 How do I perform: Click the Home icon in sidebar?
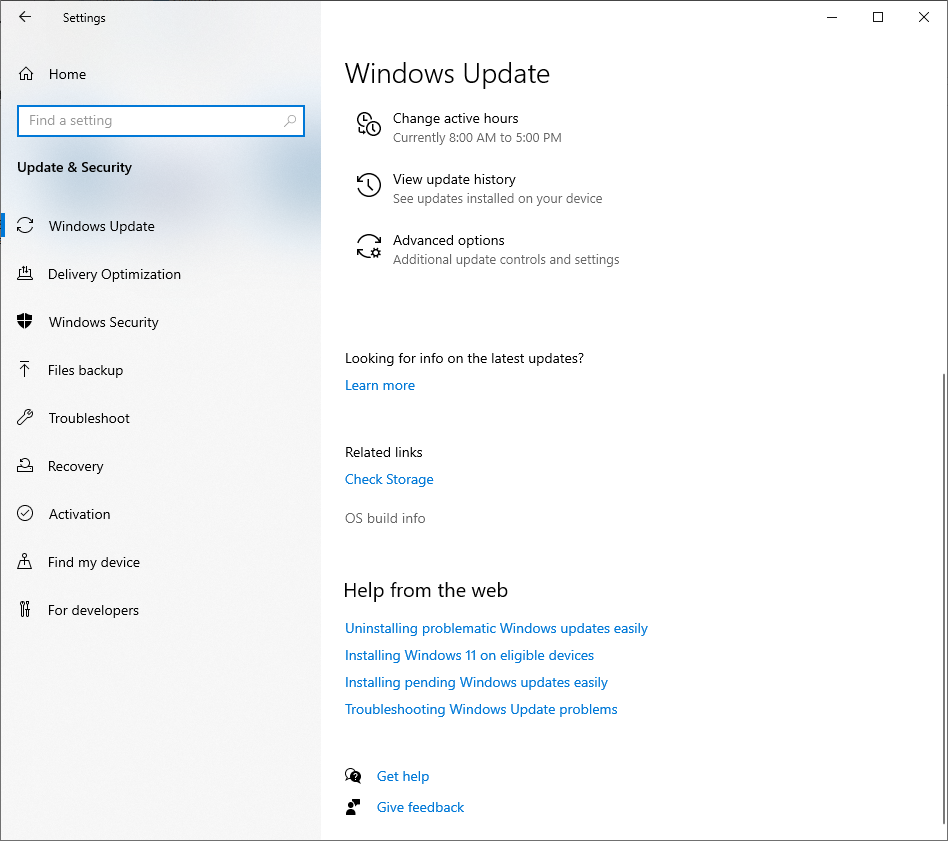26,74
